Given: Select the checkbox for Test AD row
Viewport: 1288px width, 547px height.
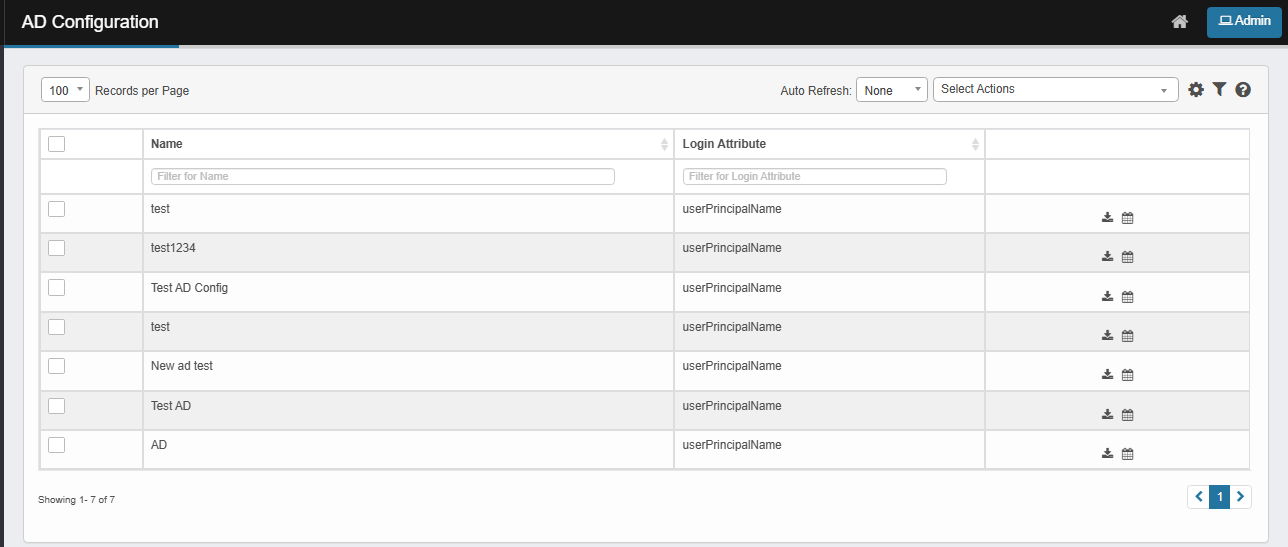Looking at the screenshot, I should click(x=57, y=406).
